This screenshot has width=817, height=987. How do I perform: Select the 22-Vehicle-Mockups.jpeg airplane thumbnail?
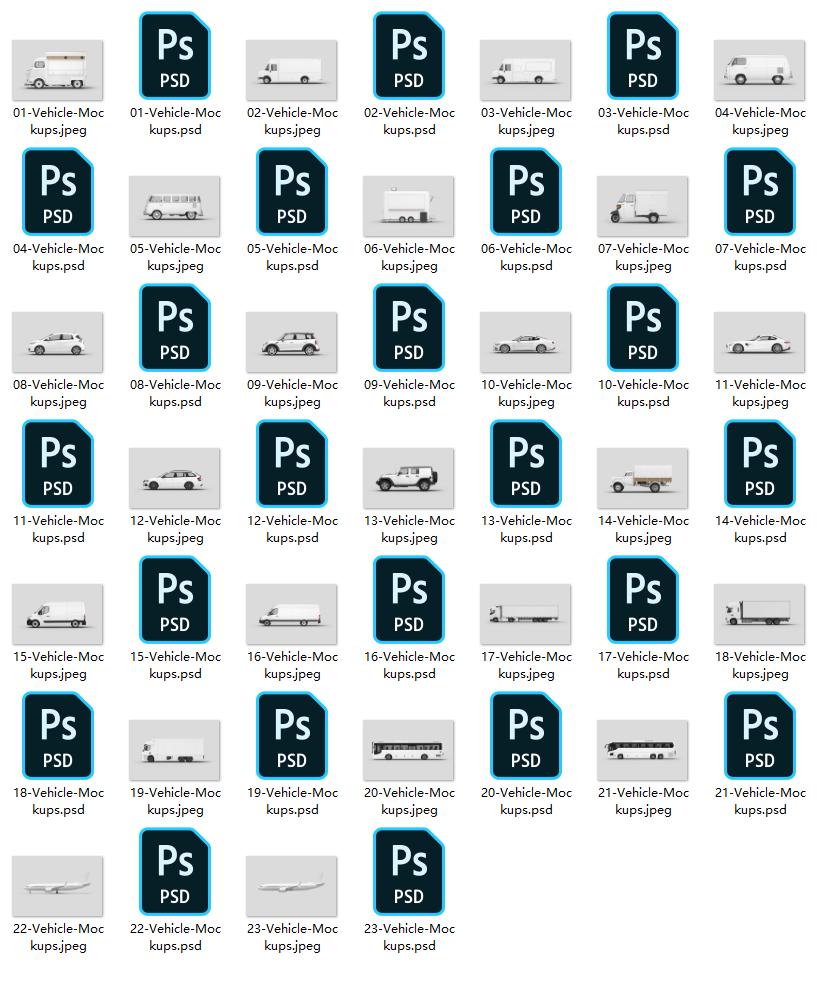point(58,886)
